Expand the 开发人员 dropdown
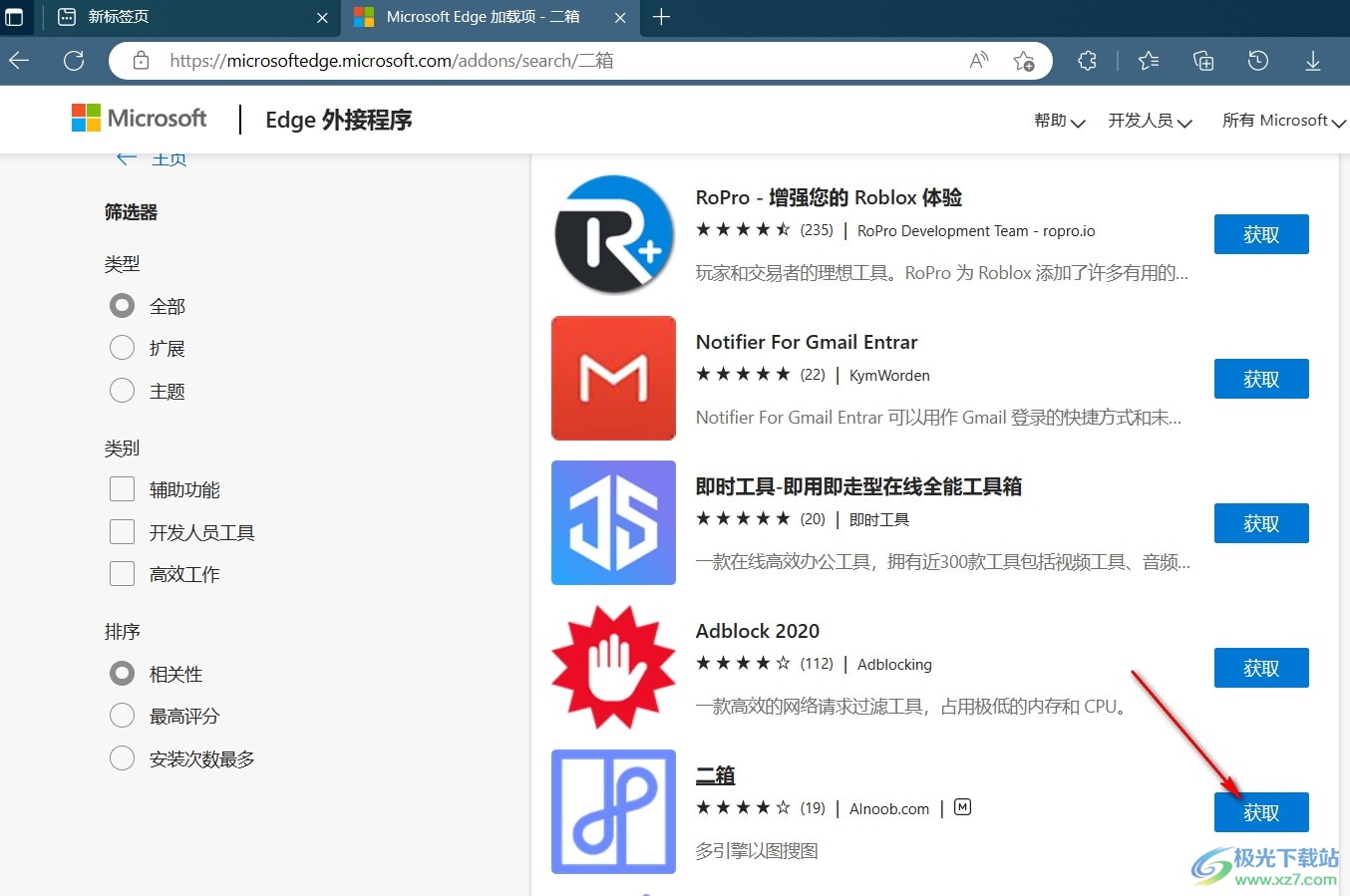Viewport: 1350px width, 896px height. click(1150, 121)
